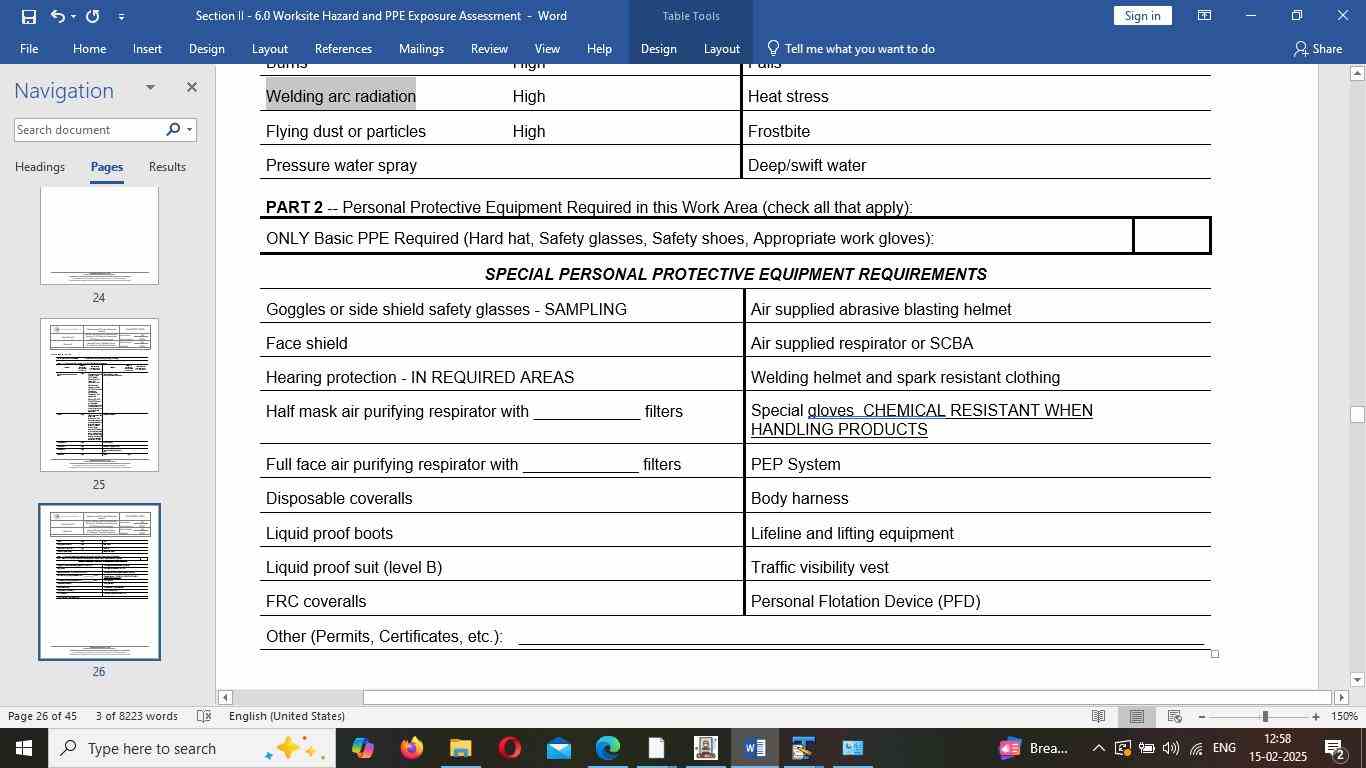The width and height of the screenshot is (1366, 768).
Task: Click the zoom in plus button
Action: [1316, 716]
